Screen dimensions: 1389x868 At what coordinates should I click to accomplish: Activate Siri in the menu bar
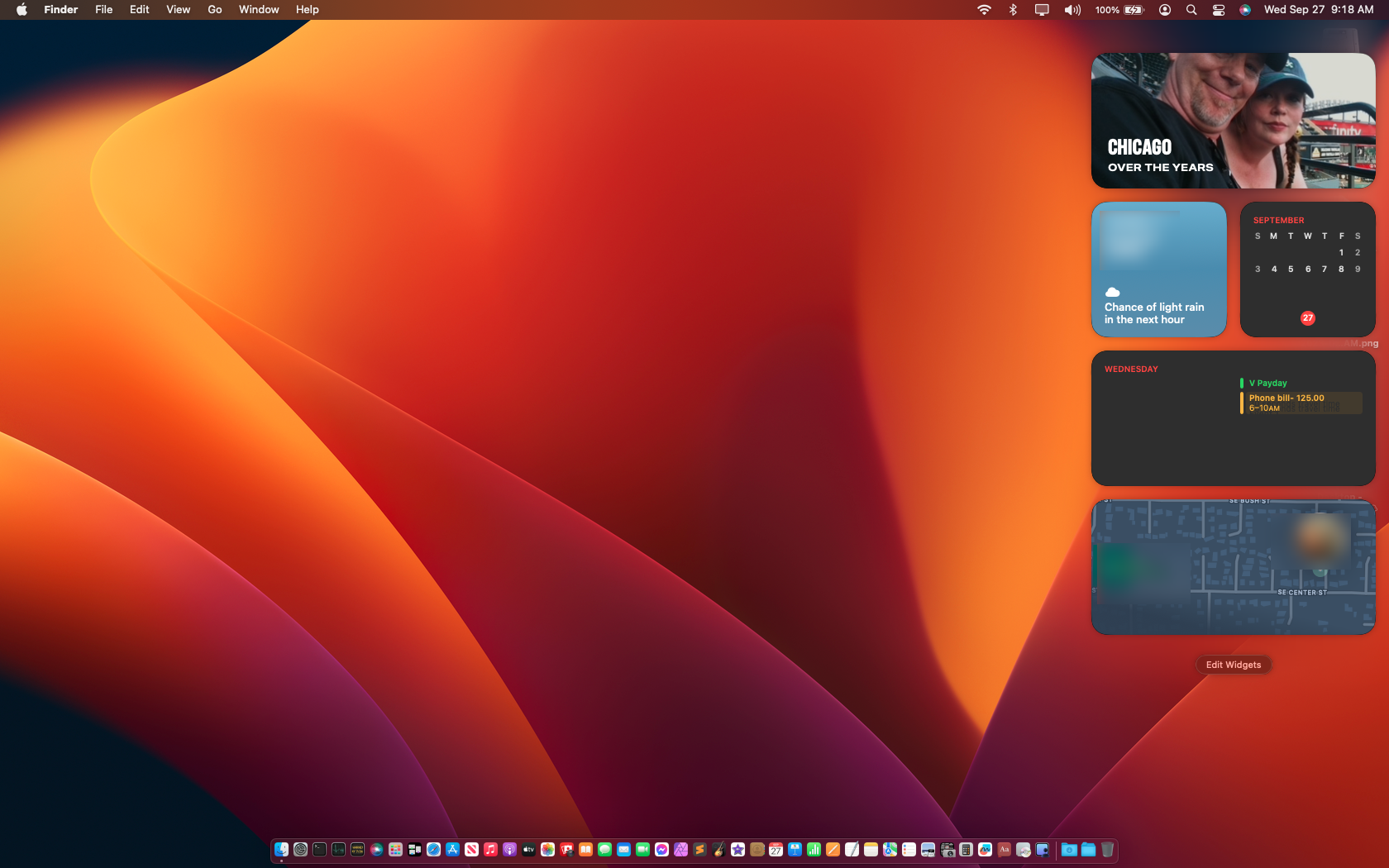pos(1244,9)
